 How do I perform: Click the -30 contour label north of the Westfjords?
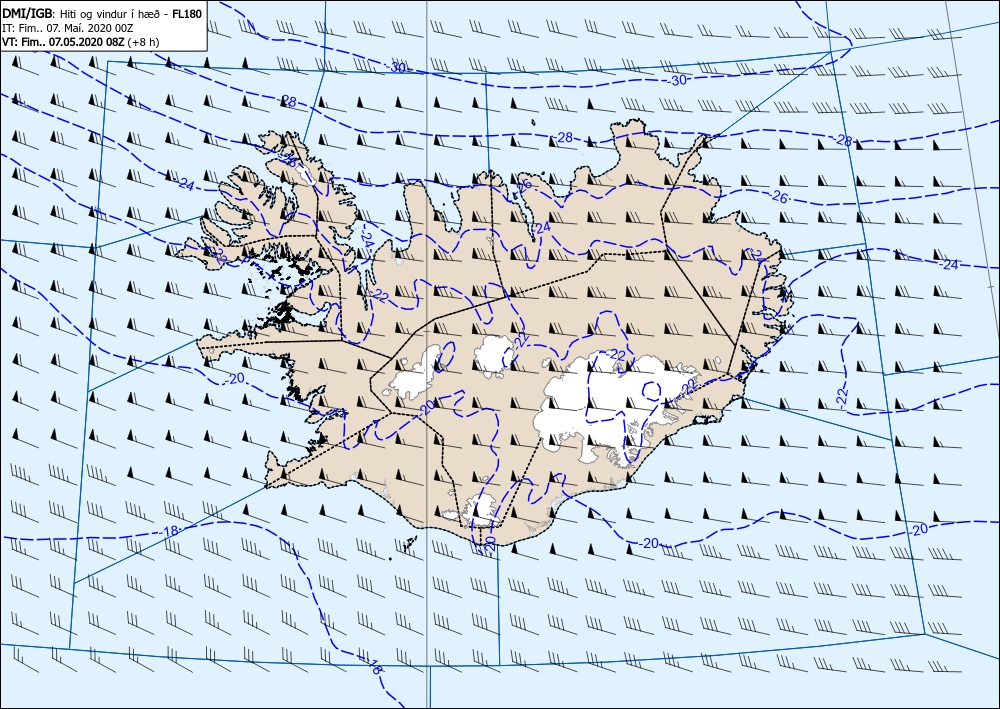(x=397, y=68)
